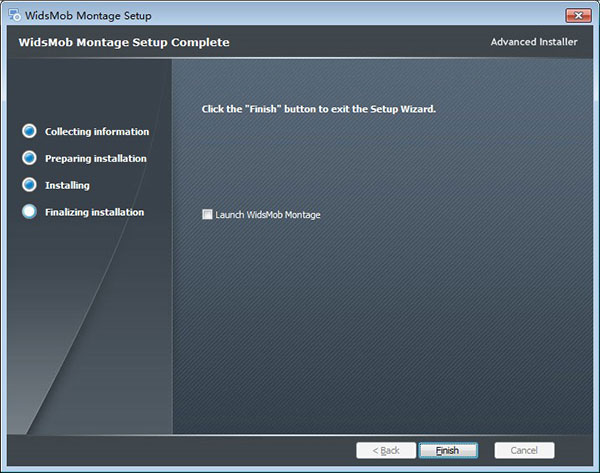Enable the Launch WidsMob Montage checkbox
600x473 pixels.
pos(207,214)
